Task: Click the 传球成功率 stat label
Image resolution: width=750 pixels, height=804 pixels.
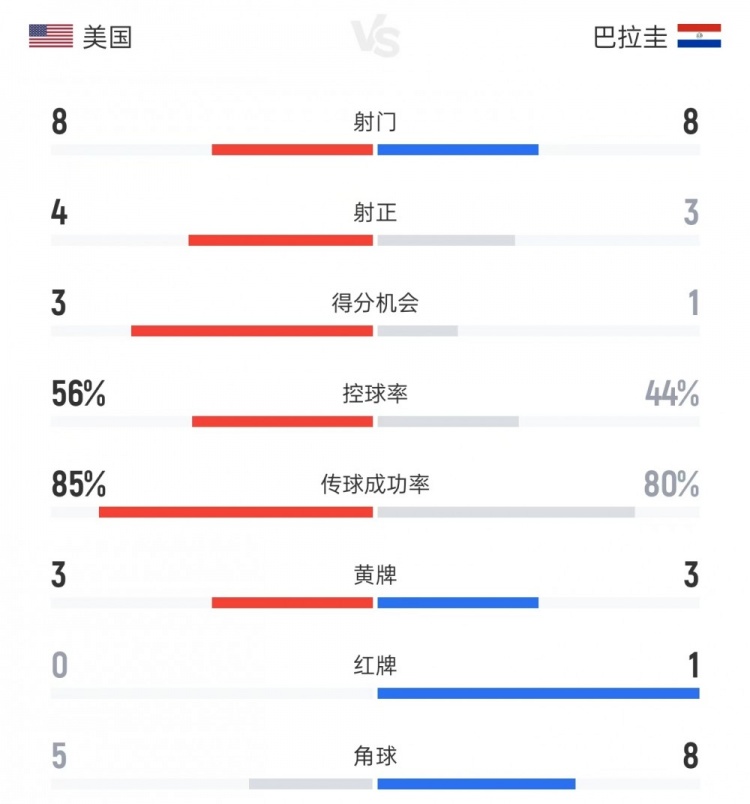Action: [375, 485]
